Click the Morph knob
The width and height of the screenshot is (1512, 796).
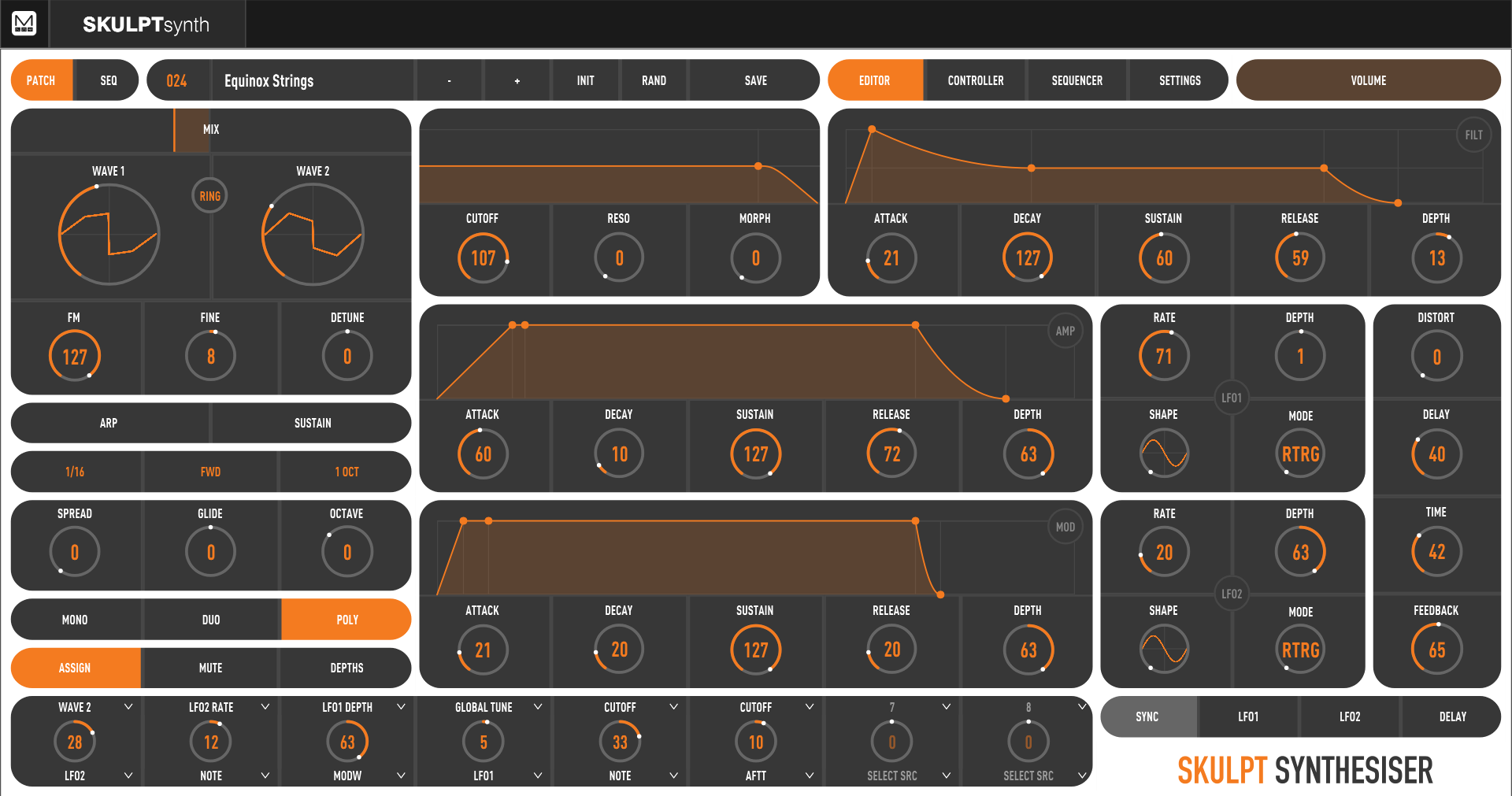tap(755, 258)
